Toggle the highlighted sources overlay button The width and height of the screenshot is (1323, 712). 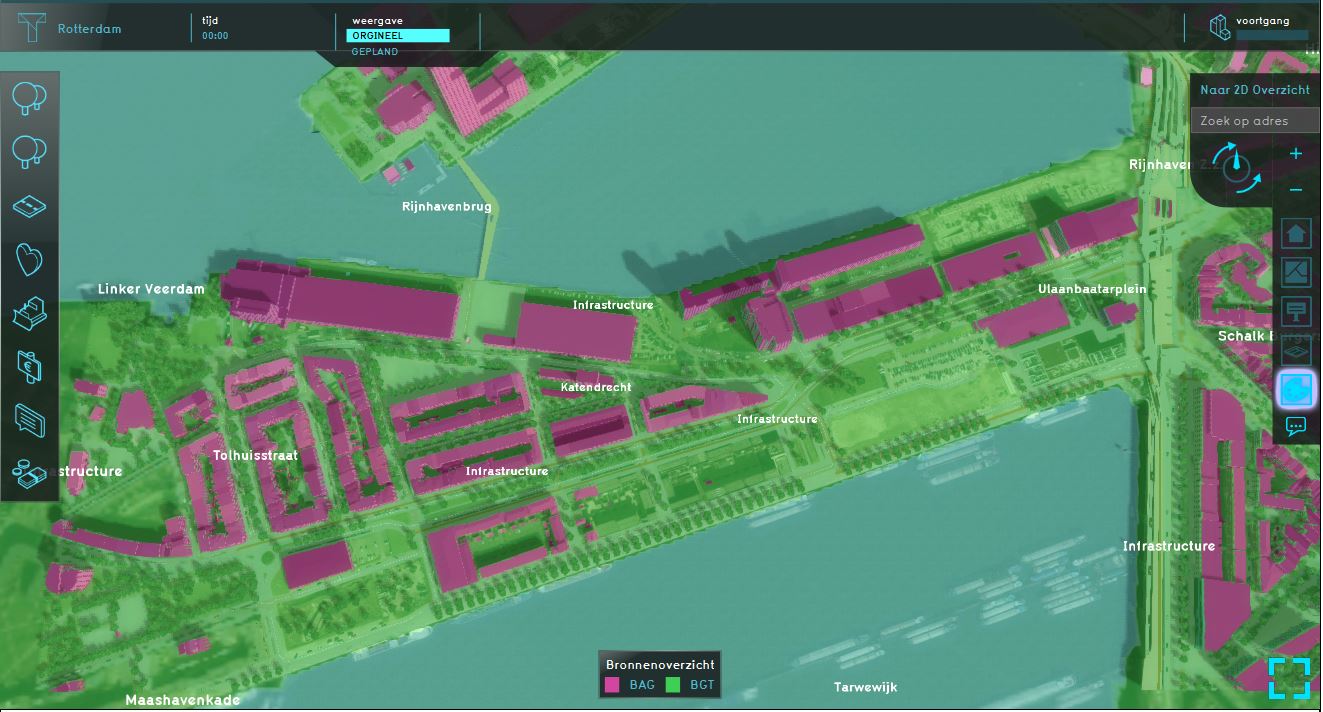[1297, 388]
